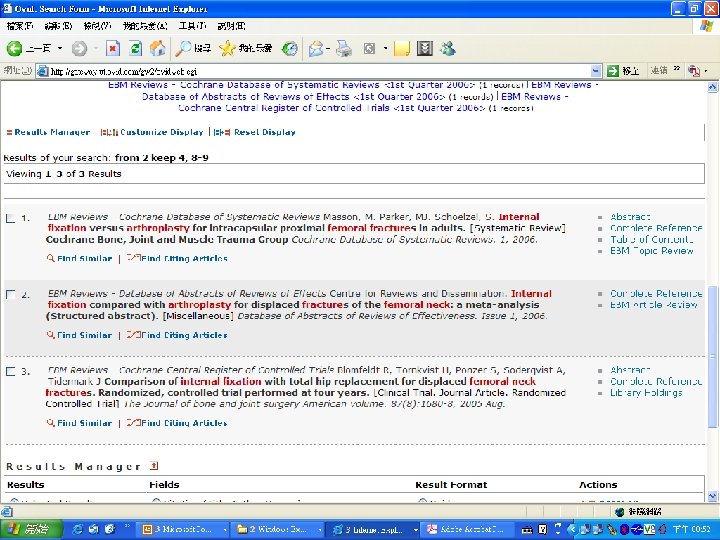
Task: Open EBM Article Review for result 2
Action: tap(654, 304)
